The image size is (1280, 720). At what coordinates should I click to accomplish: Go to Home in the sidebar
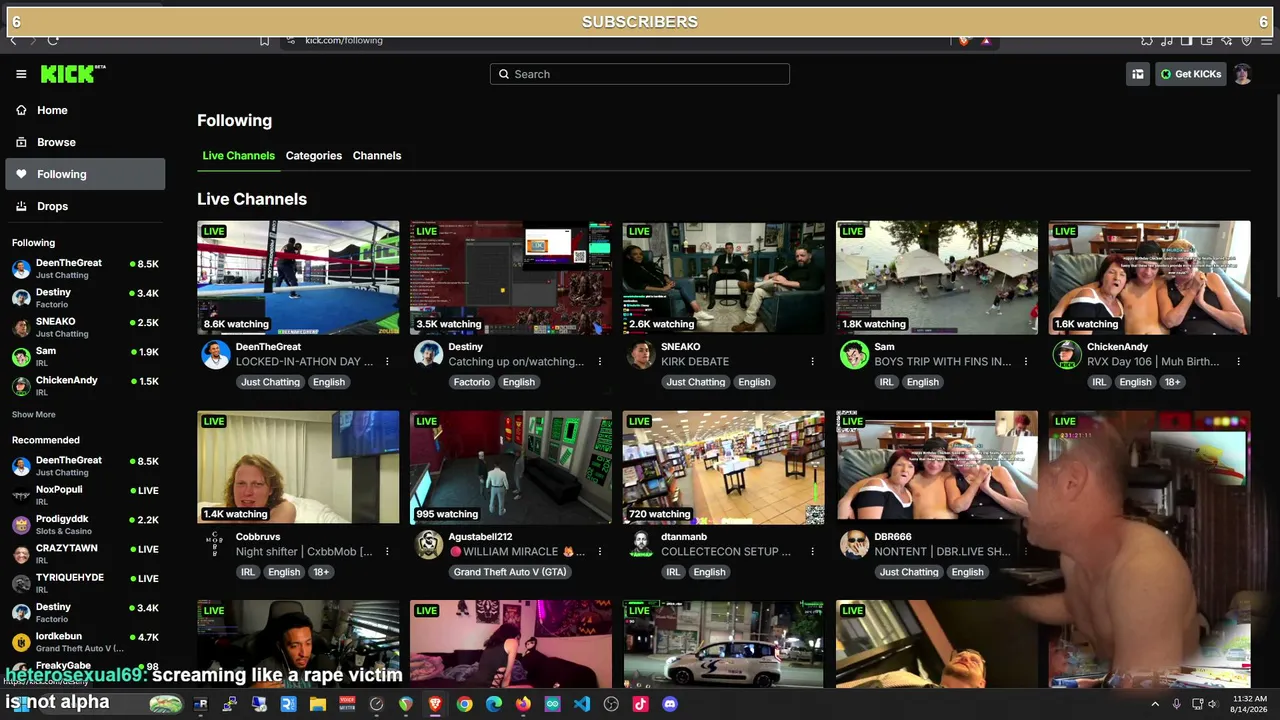(85, 110)
